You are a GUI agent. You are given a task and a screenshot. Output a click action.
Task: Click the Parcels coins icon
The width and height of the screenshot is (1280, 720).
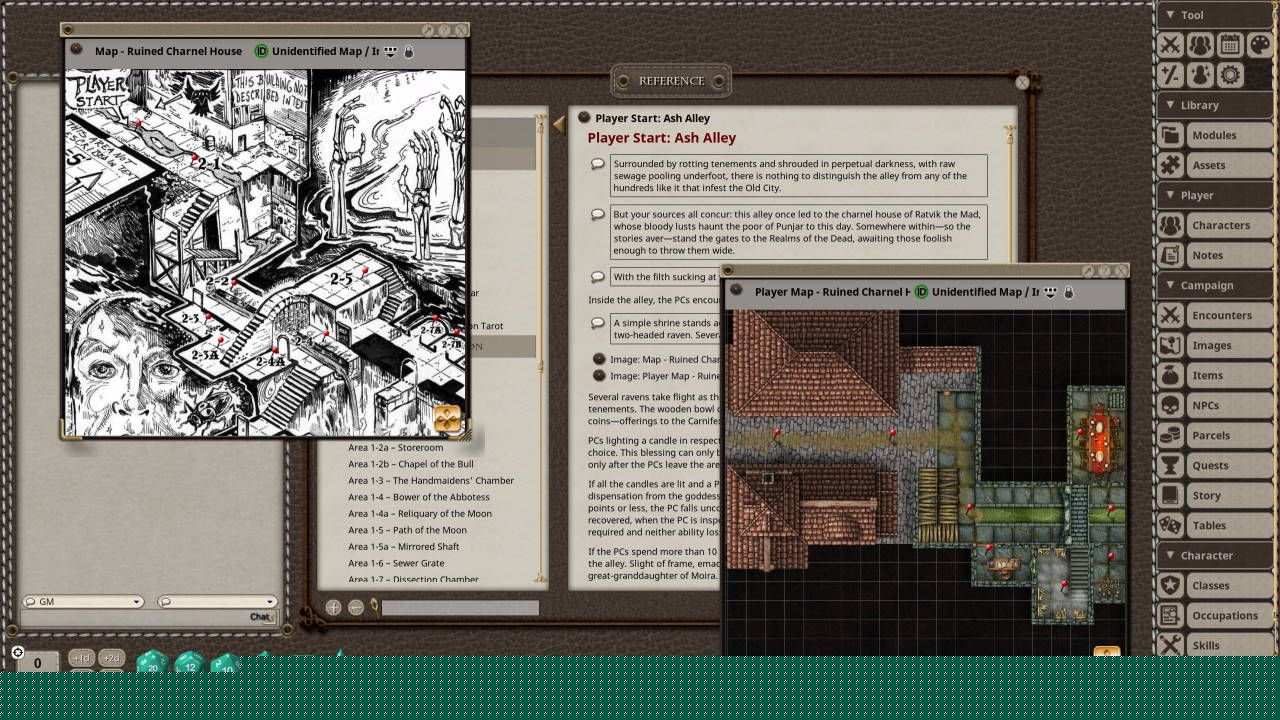point(1170,435)
